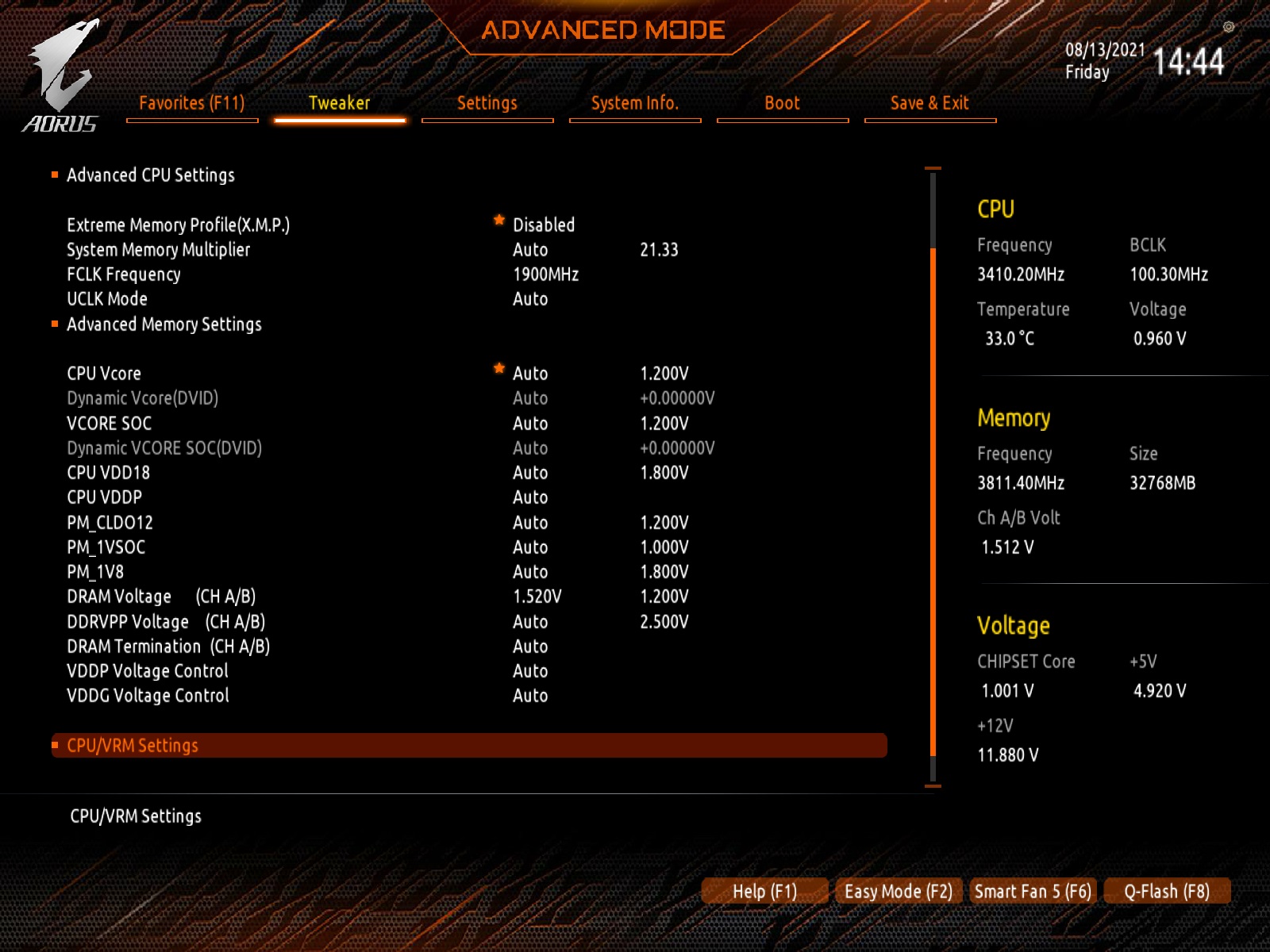Open System Memory Multiplier Auto value
The width and height of the screenshot is (1270, 952).
point(530,249)
